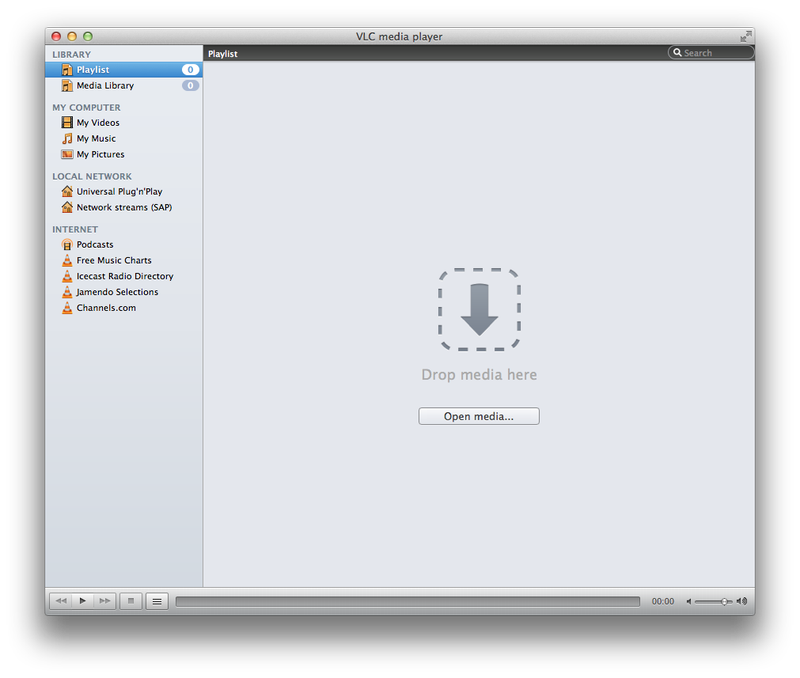800x678 pixels.
Task: Toggle the playlist view button
Action: [x=157, y=601]
